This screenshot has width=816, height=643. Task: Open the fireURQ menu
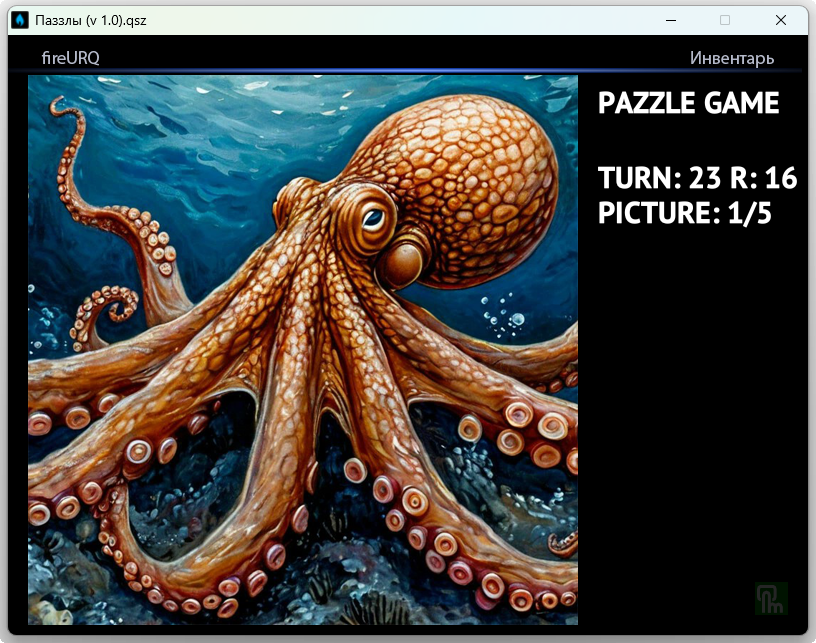(x=70, y=58)
